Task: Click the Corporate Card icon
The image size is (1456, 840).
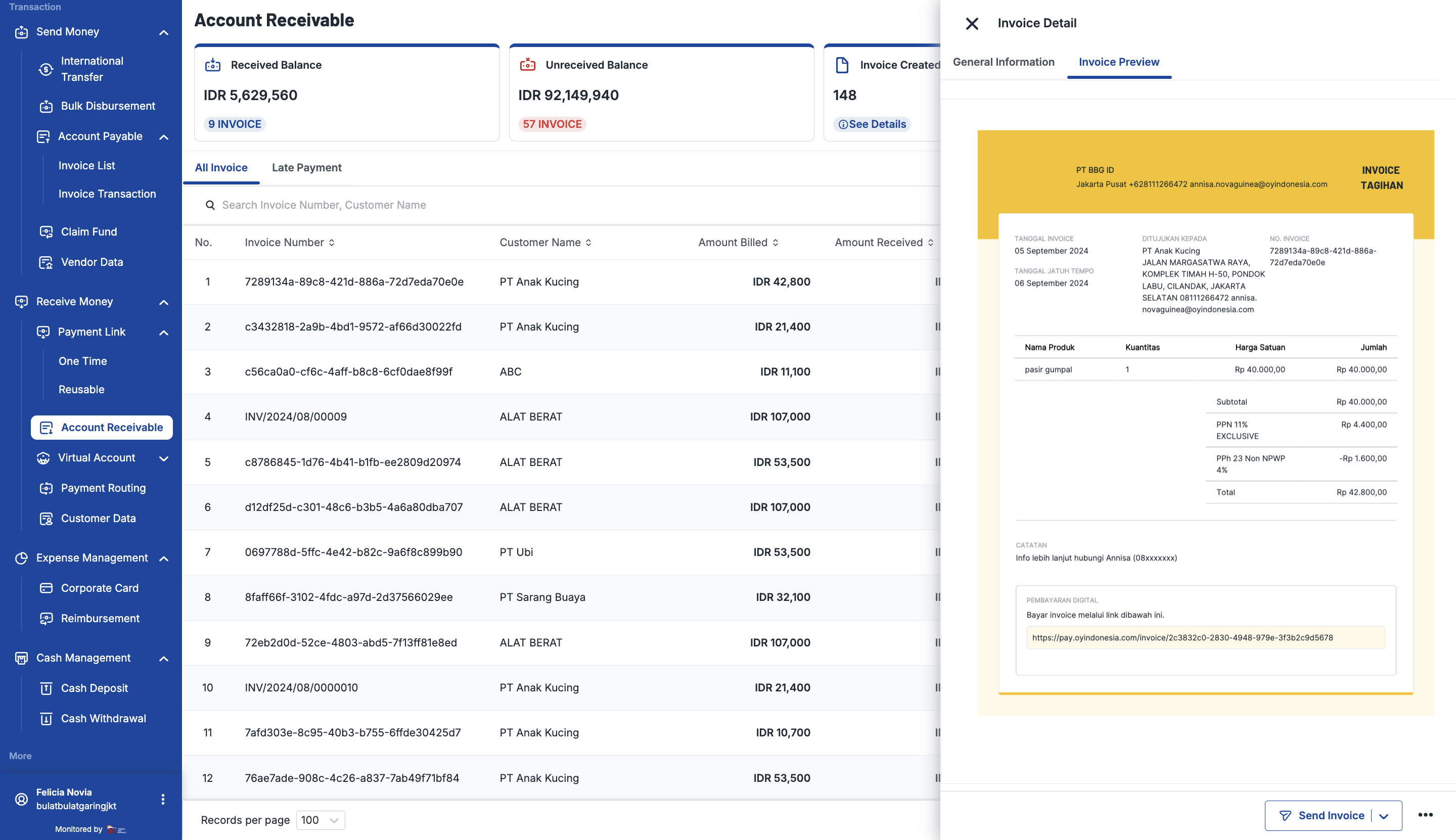Action: click(46, 588)
